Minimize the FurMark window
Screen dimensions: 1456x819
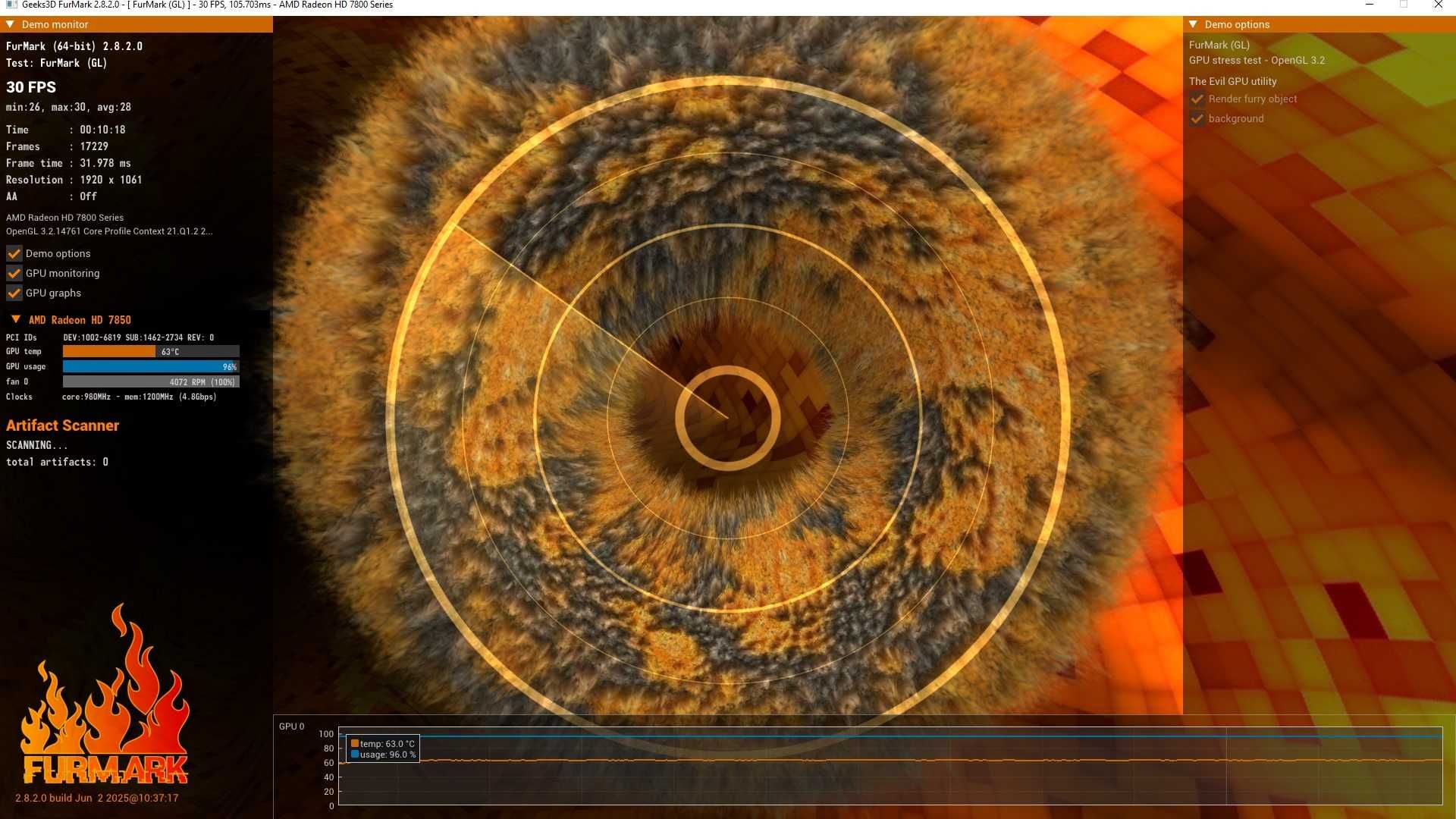pyautogui.click(x=1370, y=5)
